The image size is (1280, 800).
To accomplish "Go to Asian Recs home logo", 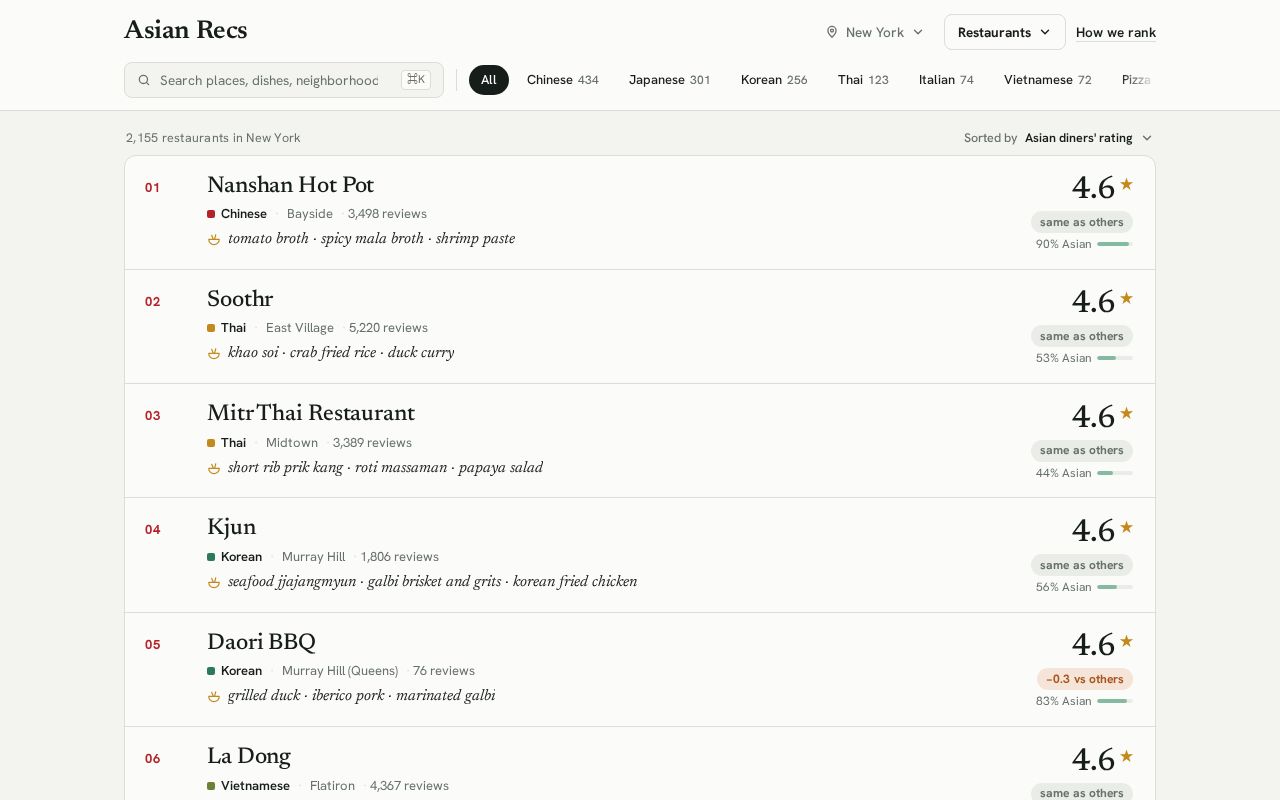I will pyautogui.click(x=186, y=31).
